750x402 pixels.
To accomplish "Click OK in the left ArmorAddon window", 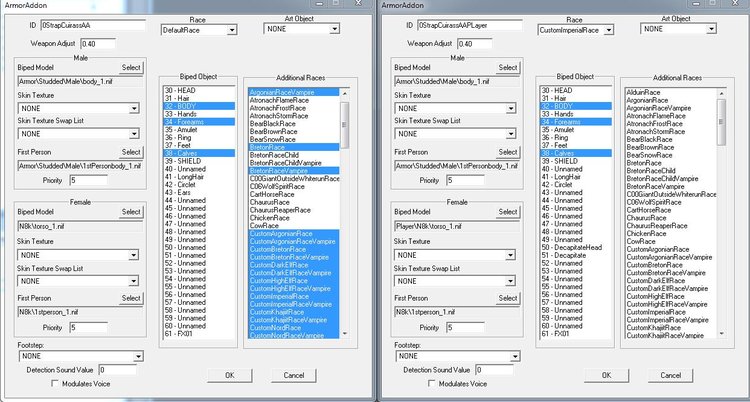I will coord(230,375).
